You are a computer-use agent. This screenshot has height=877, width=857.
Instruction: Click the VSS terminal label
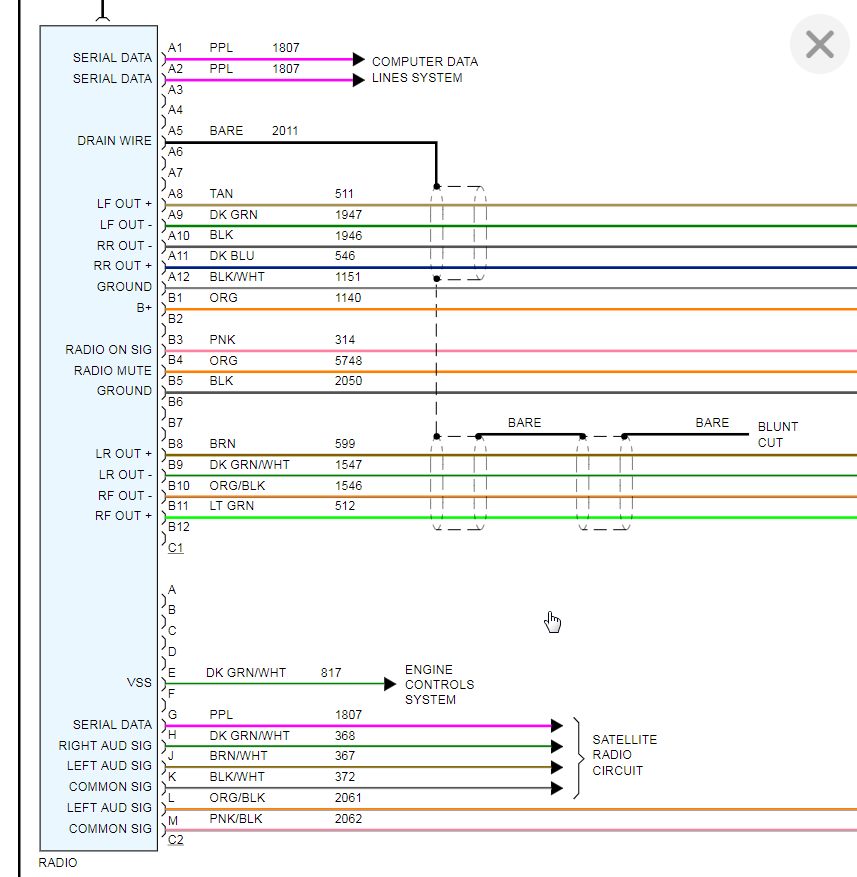click(139, 682)
